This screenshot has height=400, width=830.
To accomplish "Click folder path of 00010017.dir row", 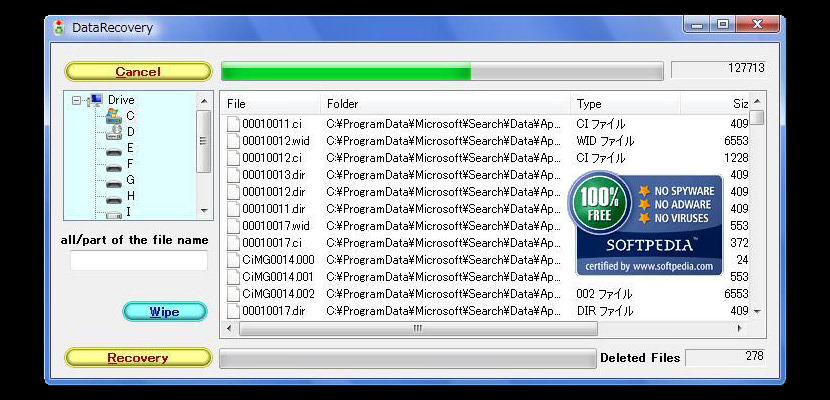I will [444, 311].
